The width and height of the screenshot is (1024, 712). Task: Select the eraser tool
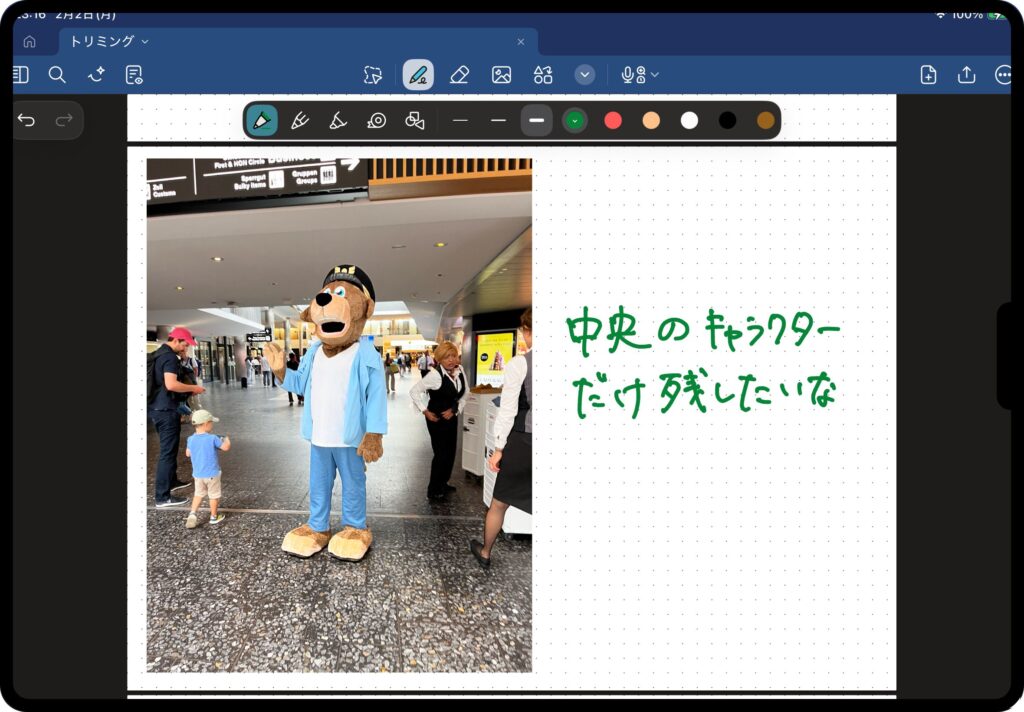pyautogui.click(x=459, y=75)
